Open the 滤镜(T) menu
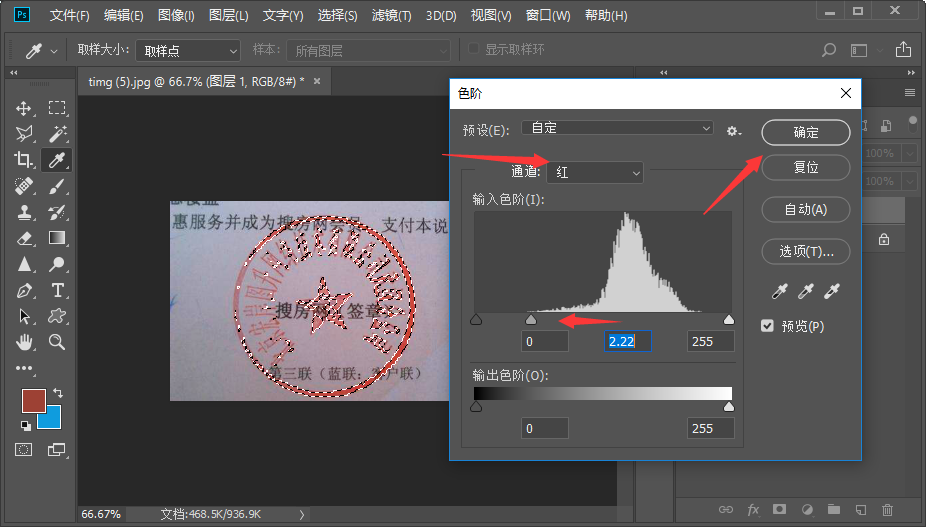 tap(392, 15)
